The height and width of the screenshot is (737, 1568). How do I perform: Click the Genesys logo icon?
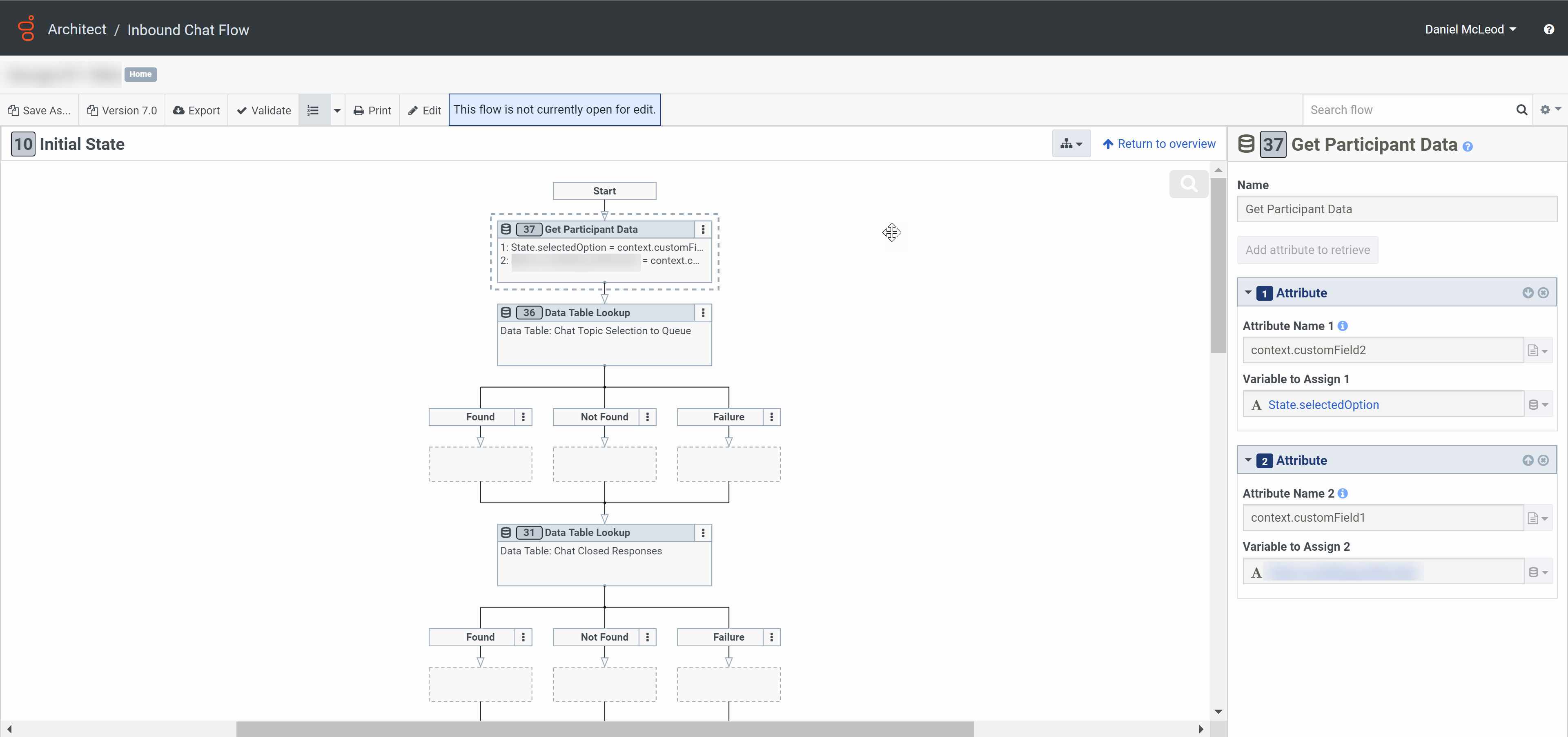click(x=26, y=29)
